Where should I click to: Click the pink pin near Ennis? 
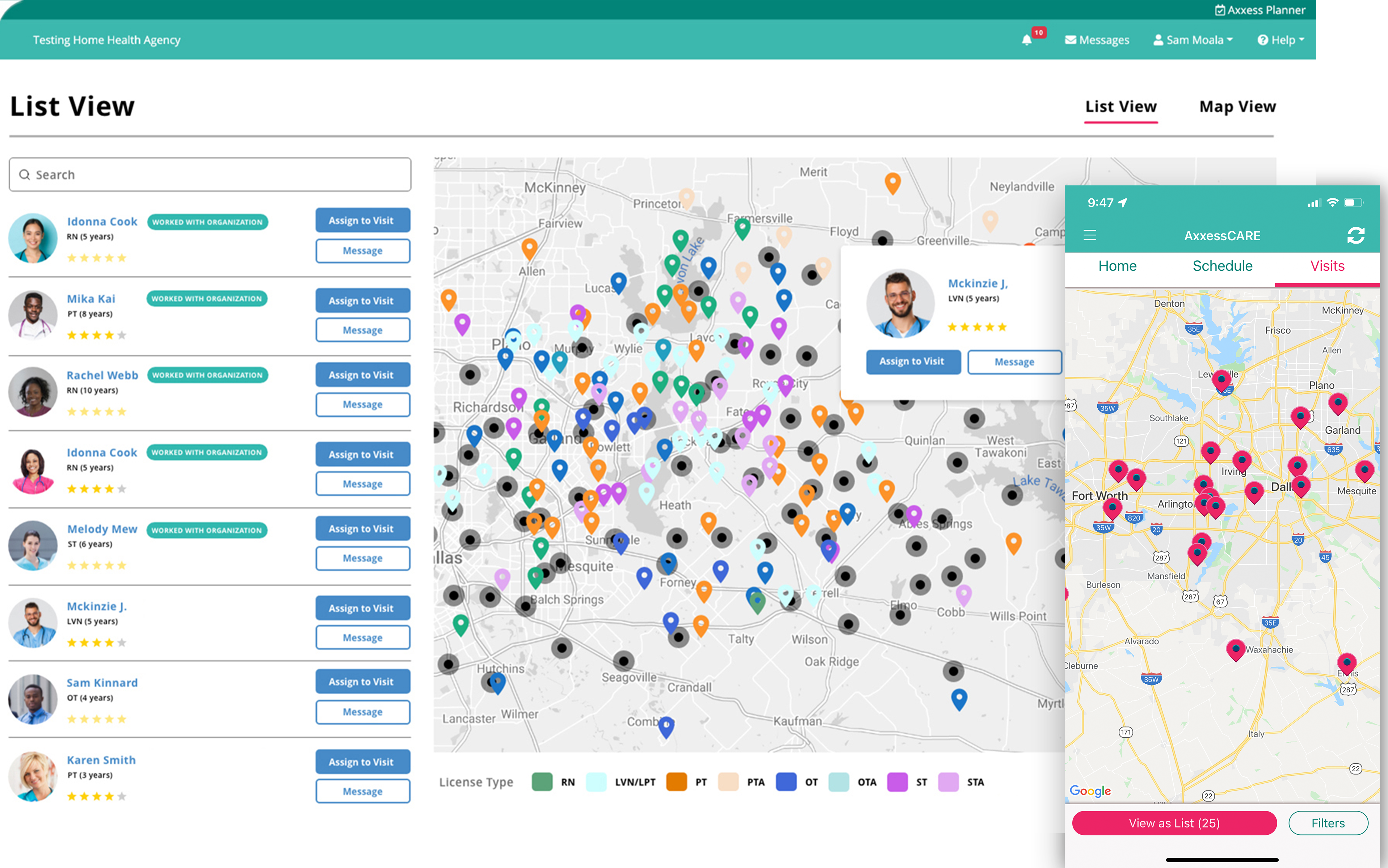point(1347,664)
